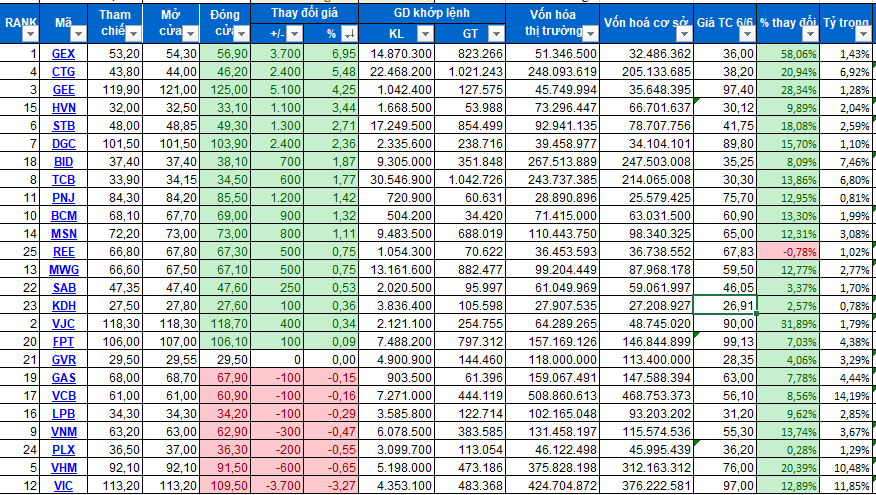Open the TCB ticker link
Viewport: 876px width, 495px height.
63,180
